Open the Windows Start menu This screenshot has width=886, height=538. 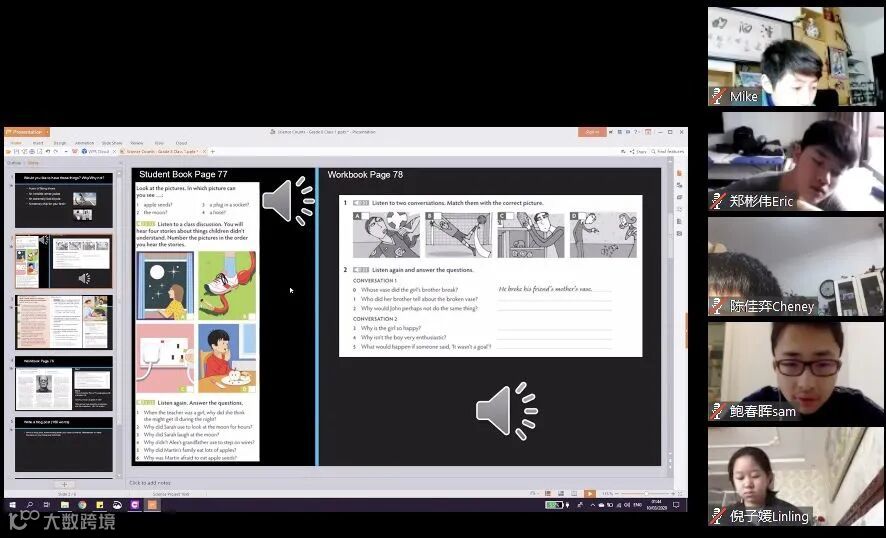tap(11, 505)
